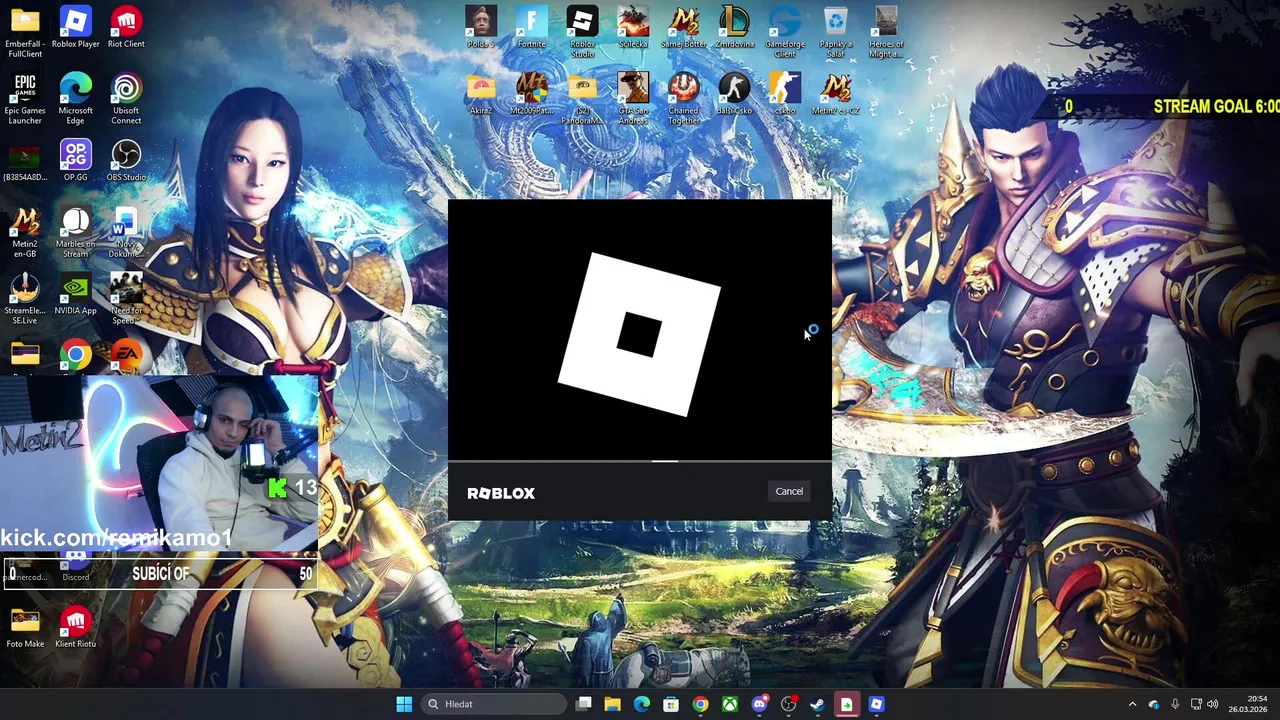Open Scilecka desktop shortcut
This screenshot has height=720, width=1280.
coord(633,27)
